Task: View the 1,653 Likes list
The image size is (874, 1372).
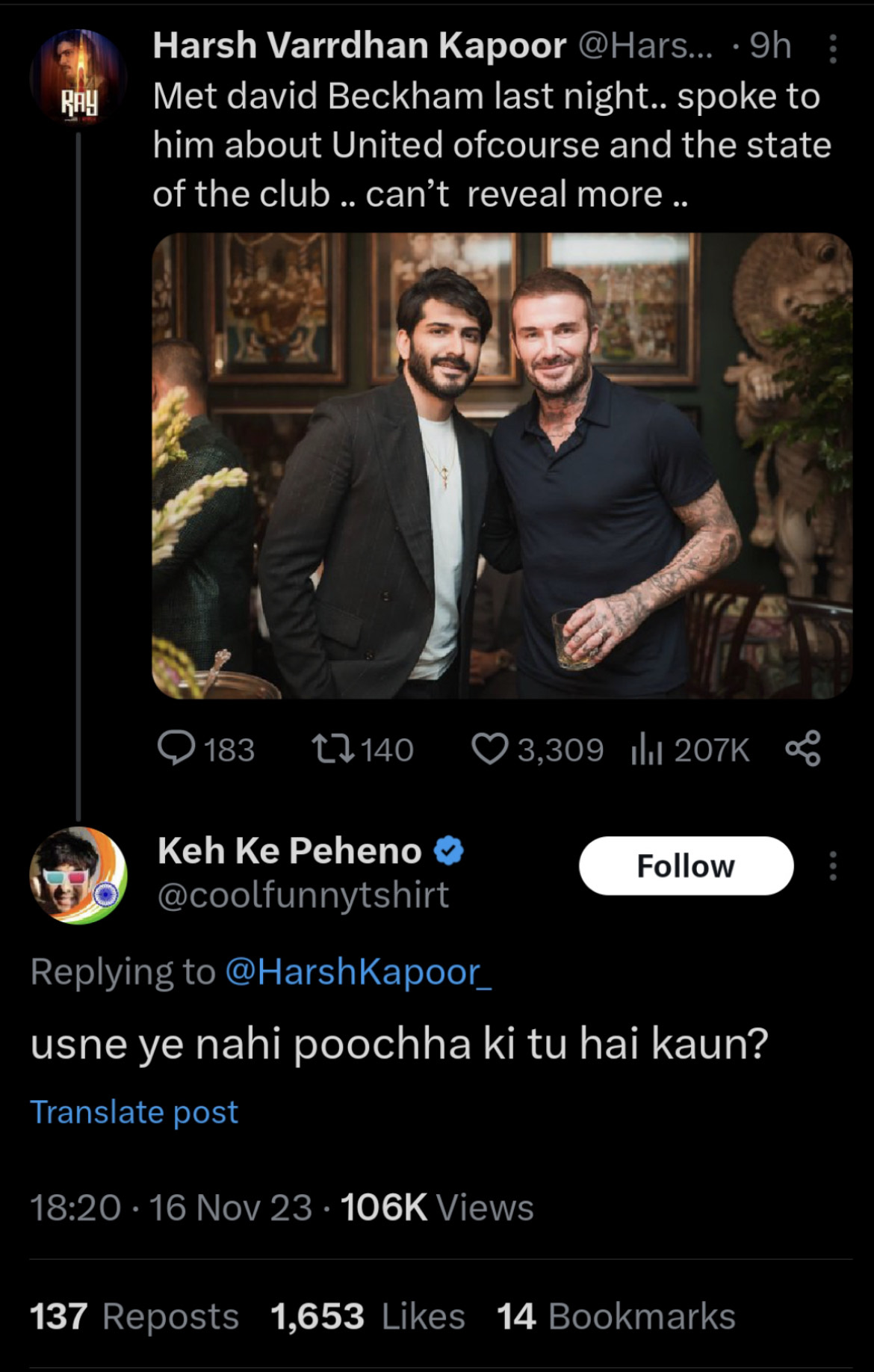Action: tap(368, 1317)
